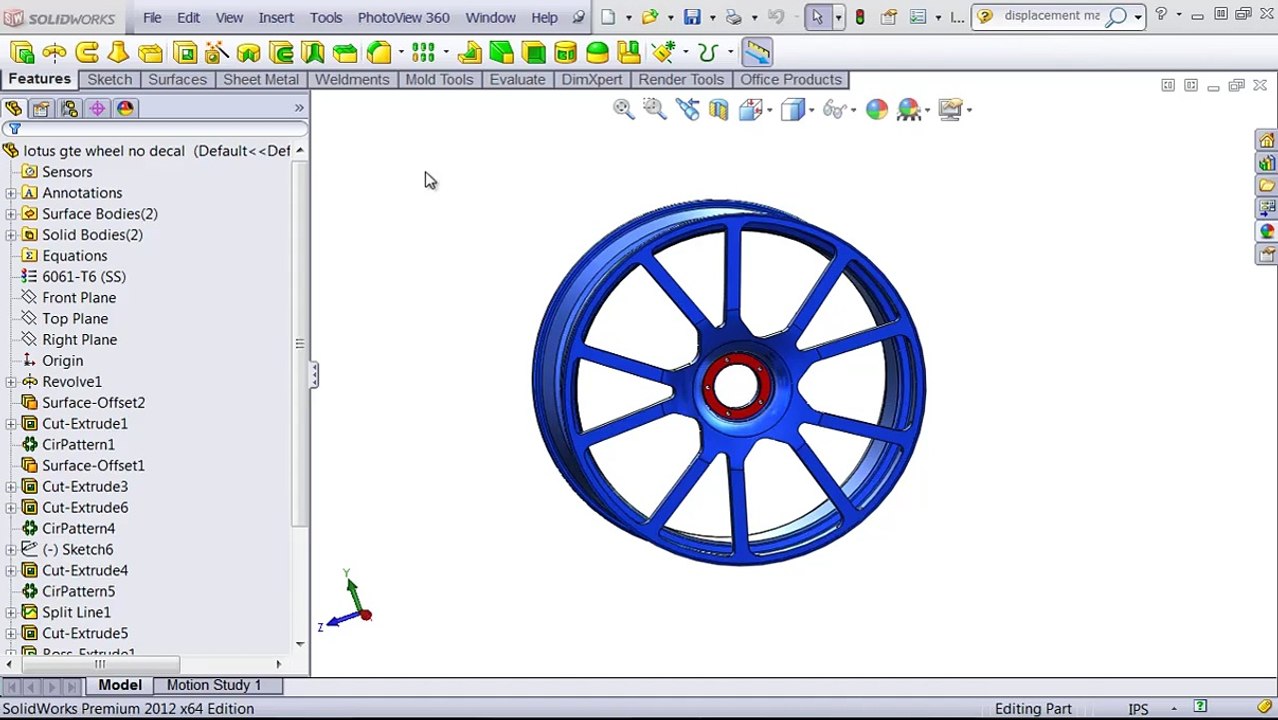Click the Curves tool icon
The height and width of the screenshot is (720, 1278).
coord(708,52)
